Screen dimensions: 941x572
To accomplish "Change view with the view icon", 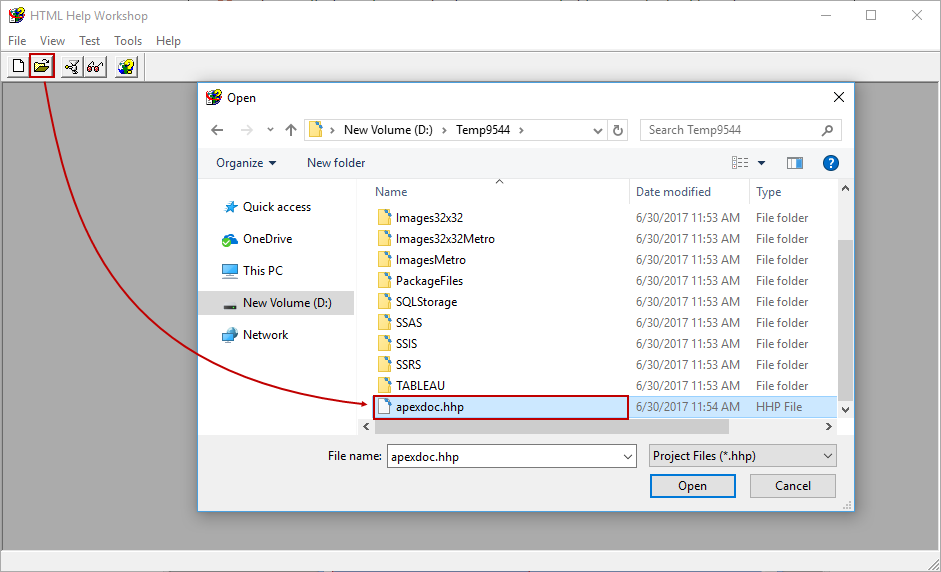I will [x=740, y=163].
